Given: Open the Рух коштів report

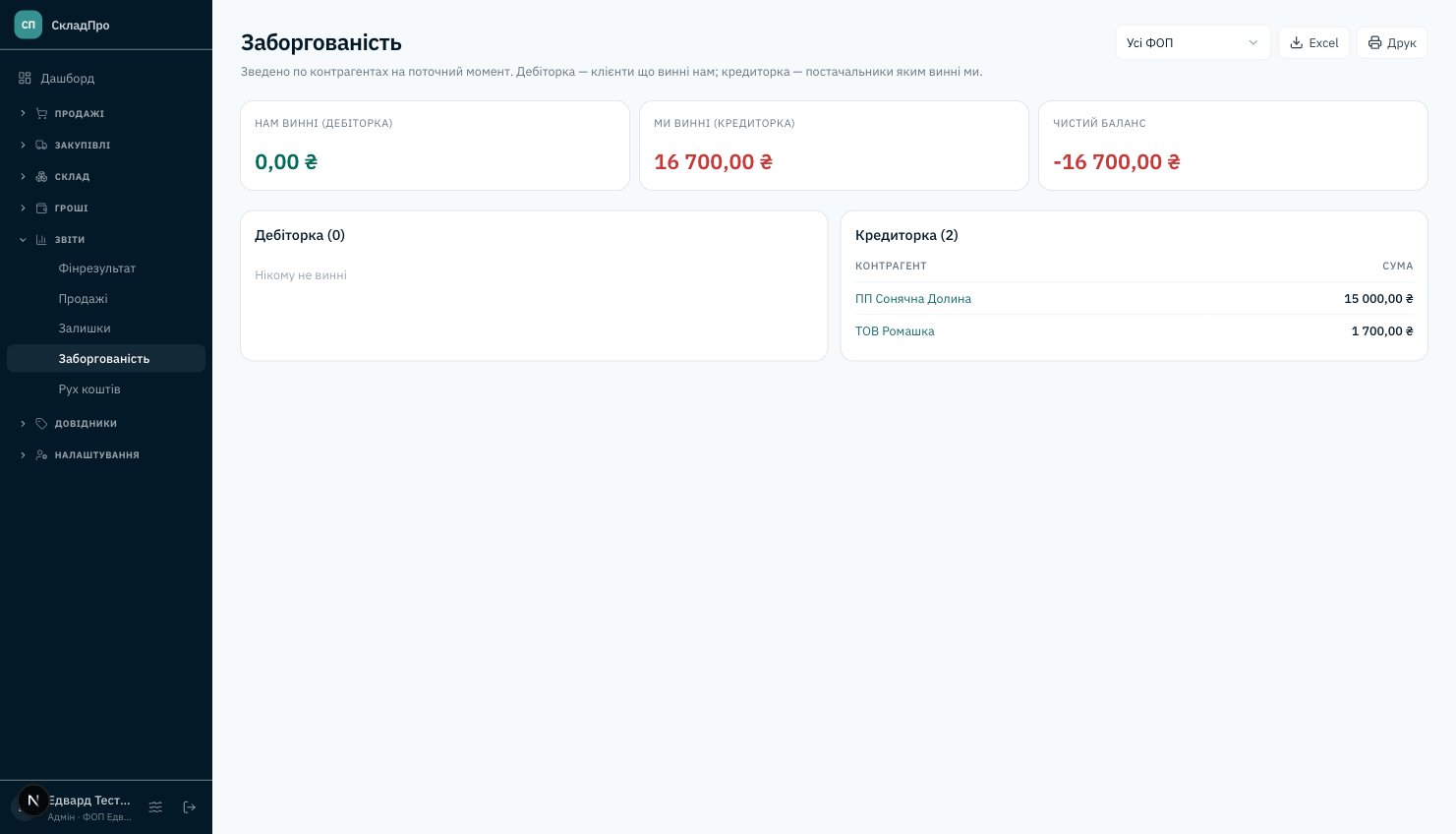Looking at the screenshot, I should [106, 388].
